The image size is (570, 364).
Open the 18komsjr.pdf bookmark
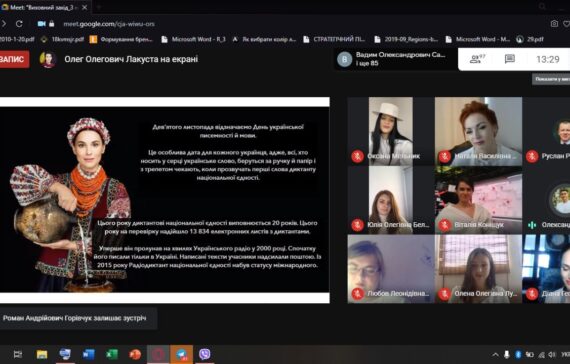click(x=63, y=39)
